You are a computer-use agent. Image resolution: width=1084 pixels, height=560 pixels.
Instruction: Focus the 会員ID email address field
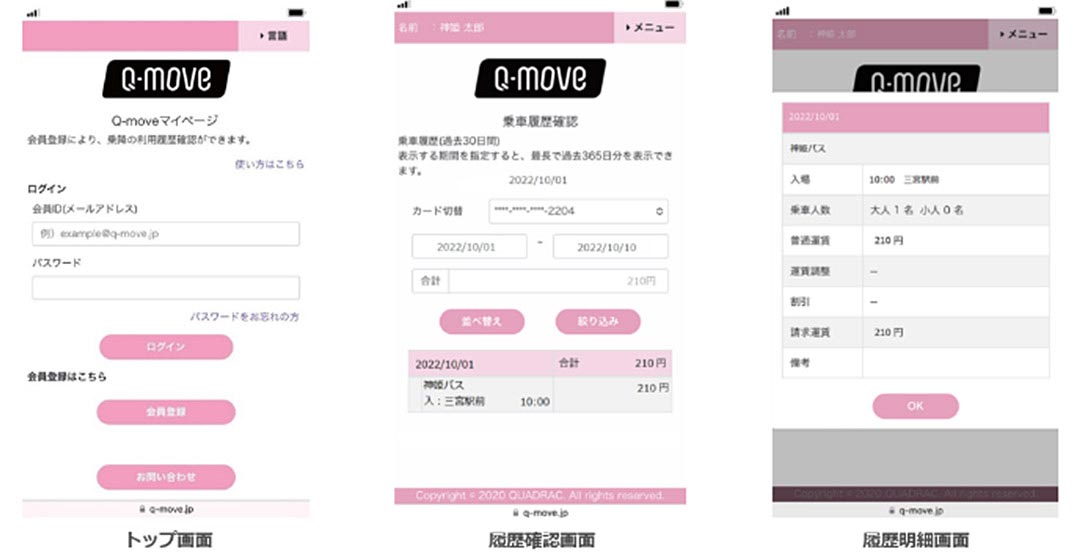(x=166, y=234)
